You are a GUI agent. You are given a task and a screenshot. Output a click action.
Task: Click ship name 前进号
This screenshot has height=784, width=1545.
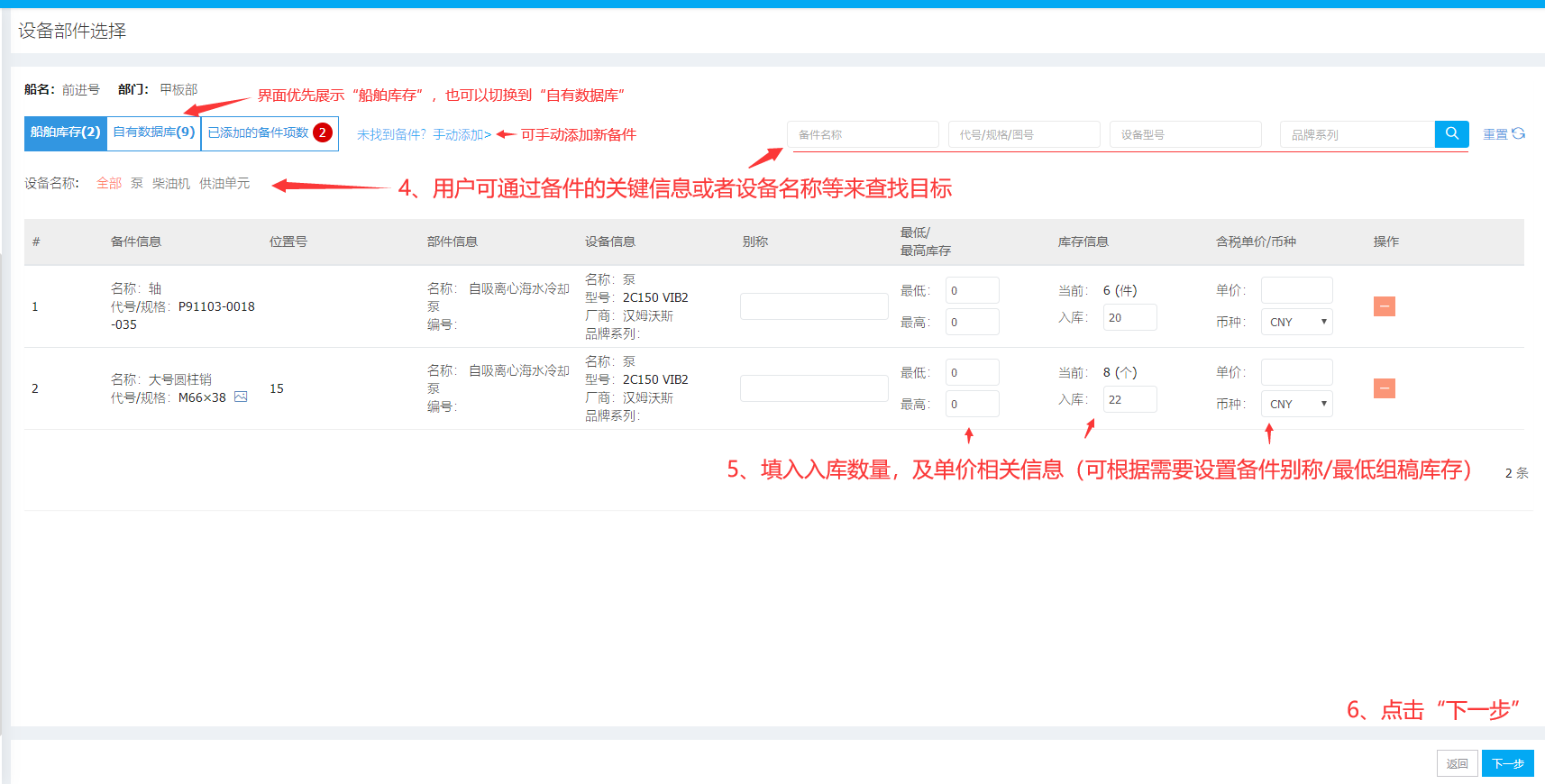click(x=81, y=89)
